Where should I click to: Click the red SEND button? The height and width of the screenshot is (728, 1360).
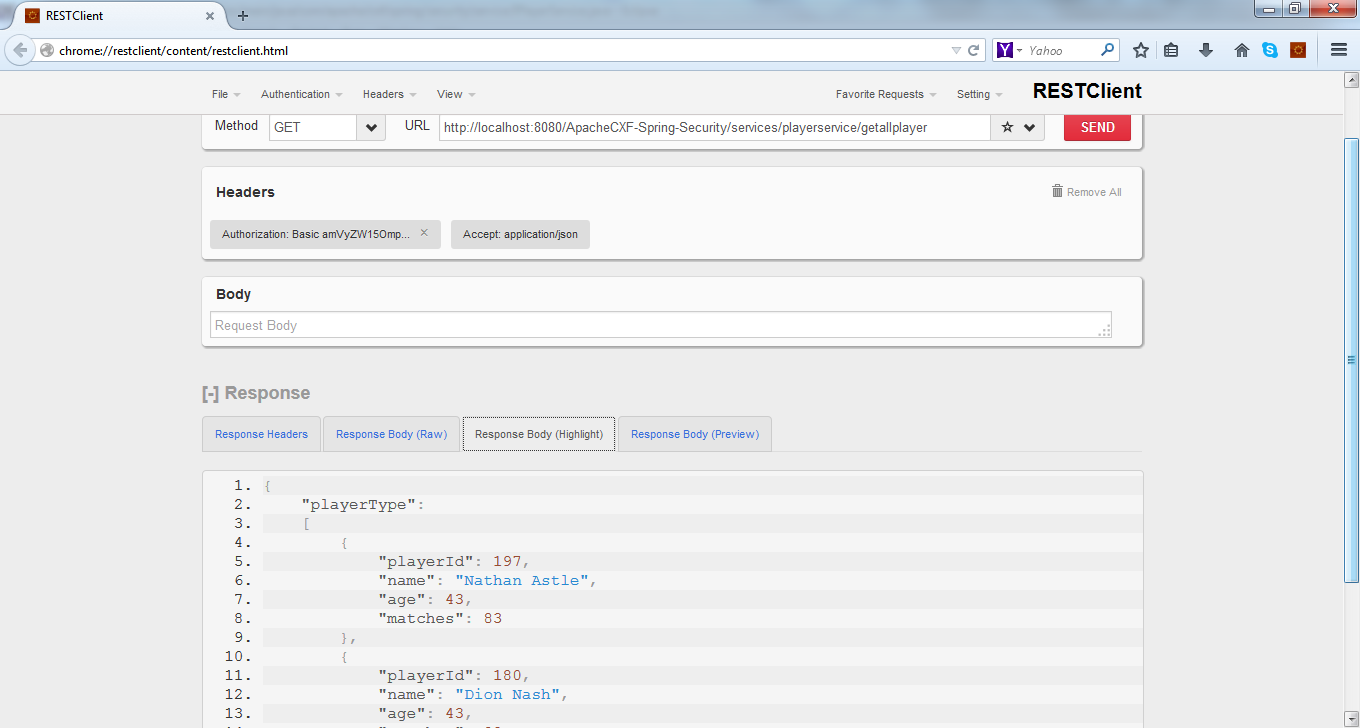click(1096, 127)
